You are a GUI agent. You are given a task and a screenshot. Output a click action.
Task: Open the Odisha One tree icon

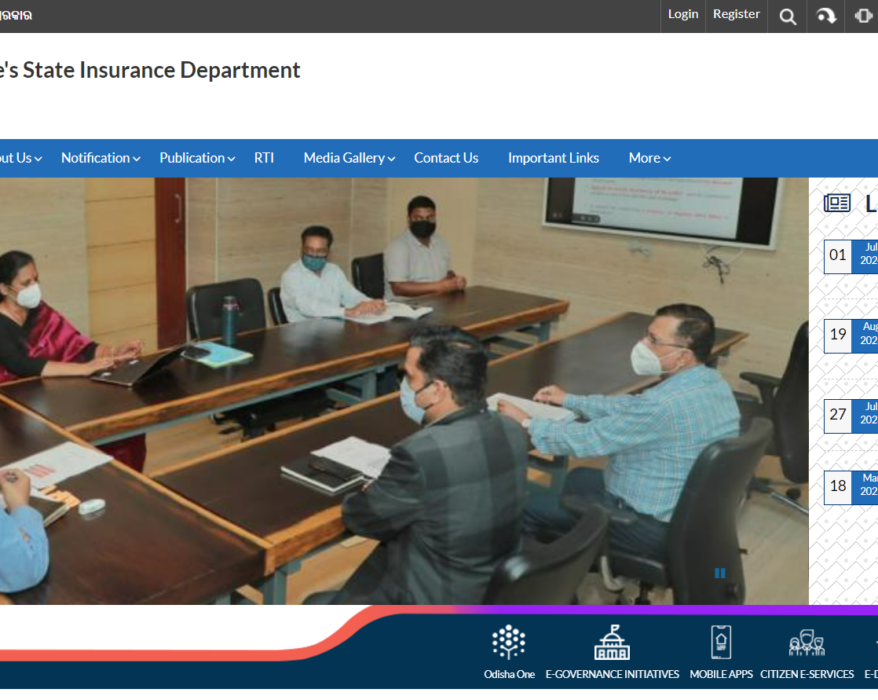(509, 642)
